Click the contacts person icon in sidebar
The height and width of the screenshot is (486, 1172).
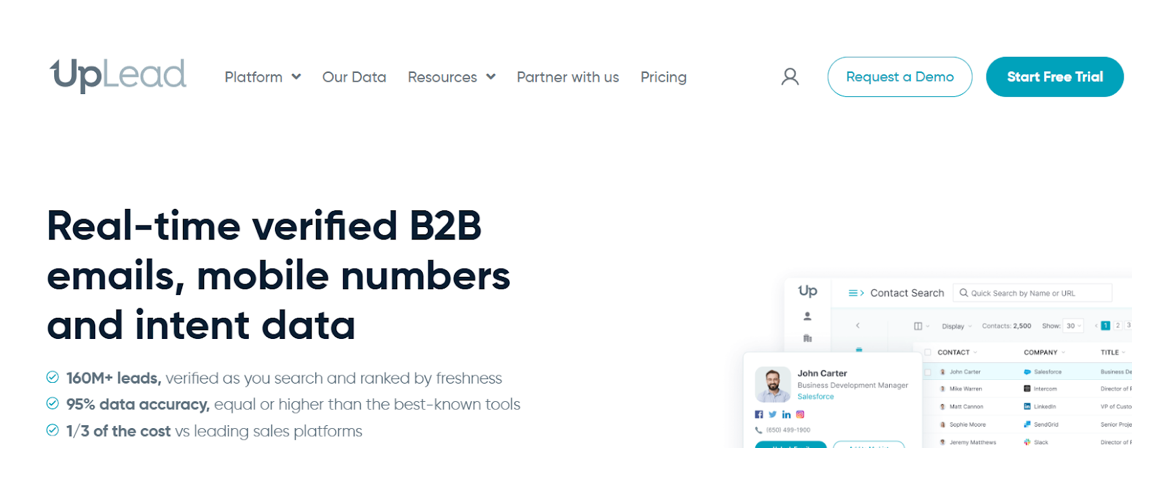[808, 316]
